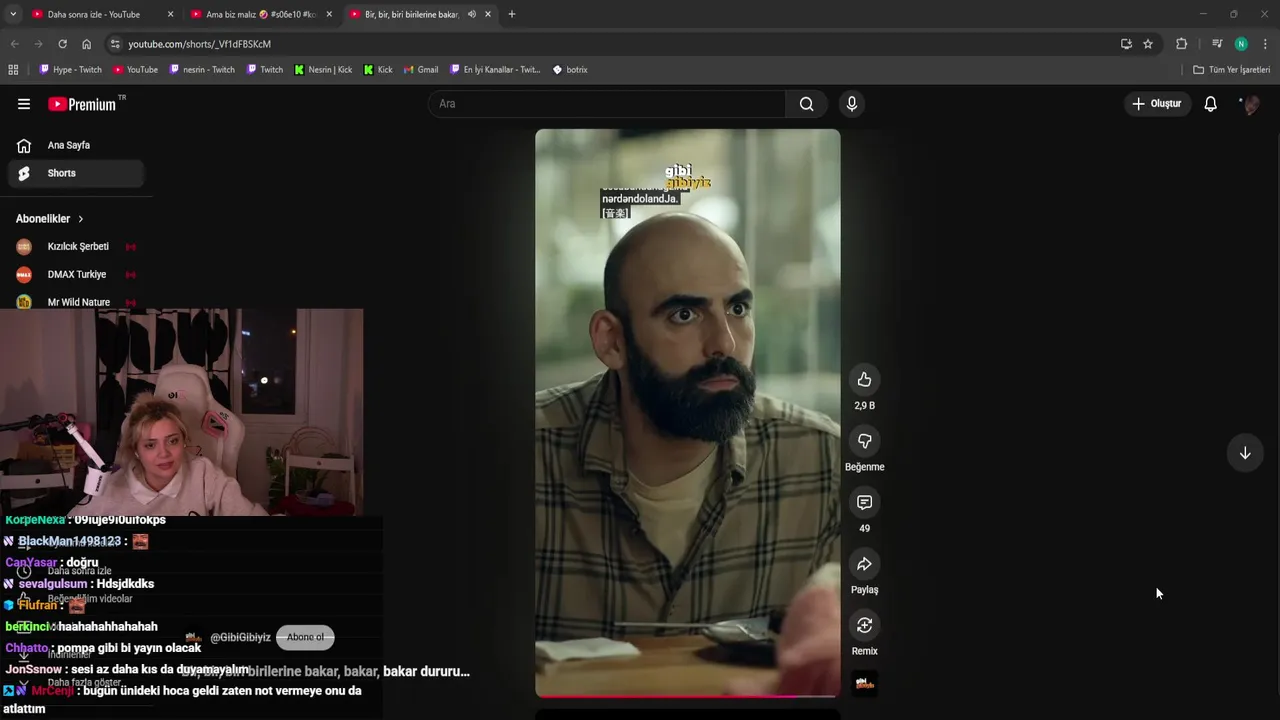This screenshot has height=720, width=1280.
Task: Go to the next short with the down arrow
Action: pos(1245,453)
